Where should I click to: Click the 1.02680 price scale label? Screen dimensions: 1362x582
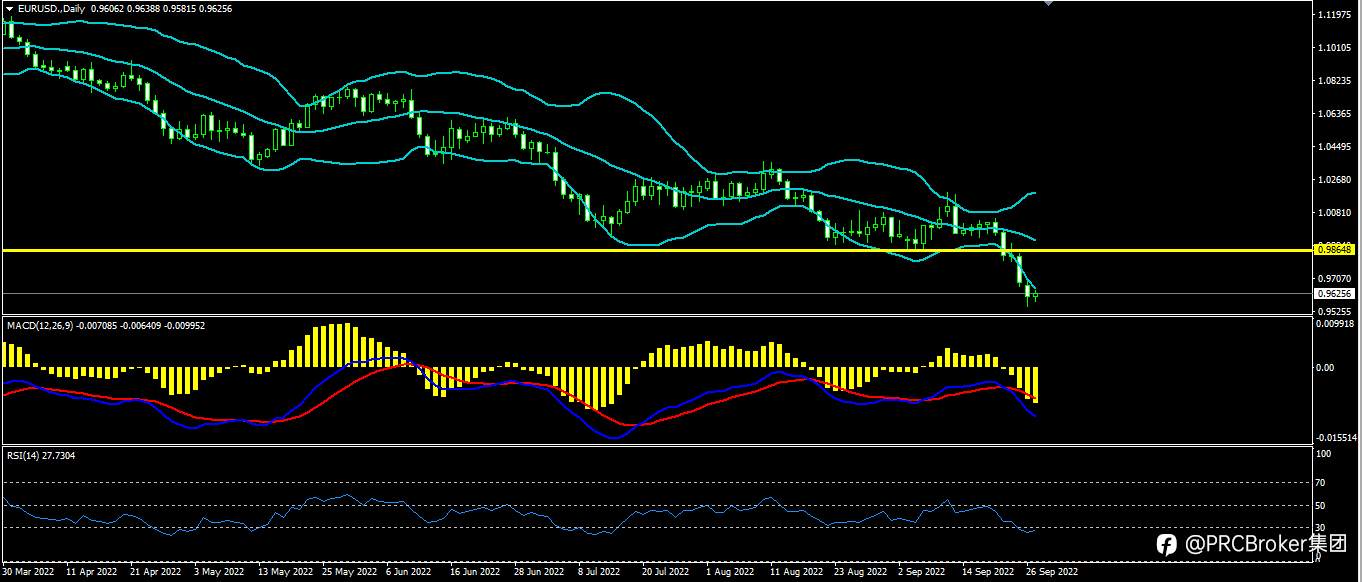pyautogui.click(x=1335, y=180)
